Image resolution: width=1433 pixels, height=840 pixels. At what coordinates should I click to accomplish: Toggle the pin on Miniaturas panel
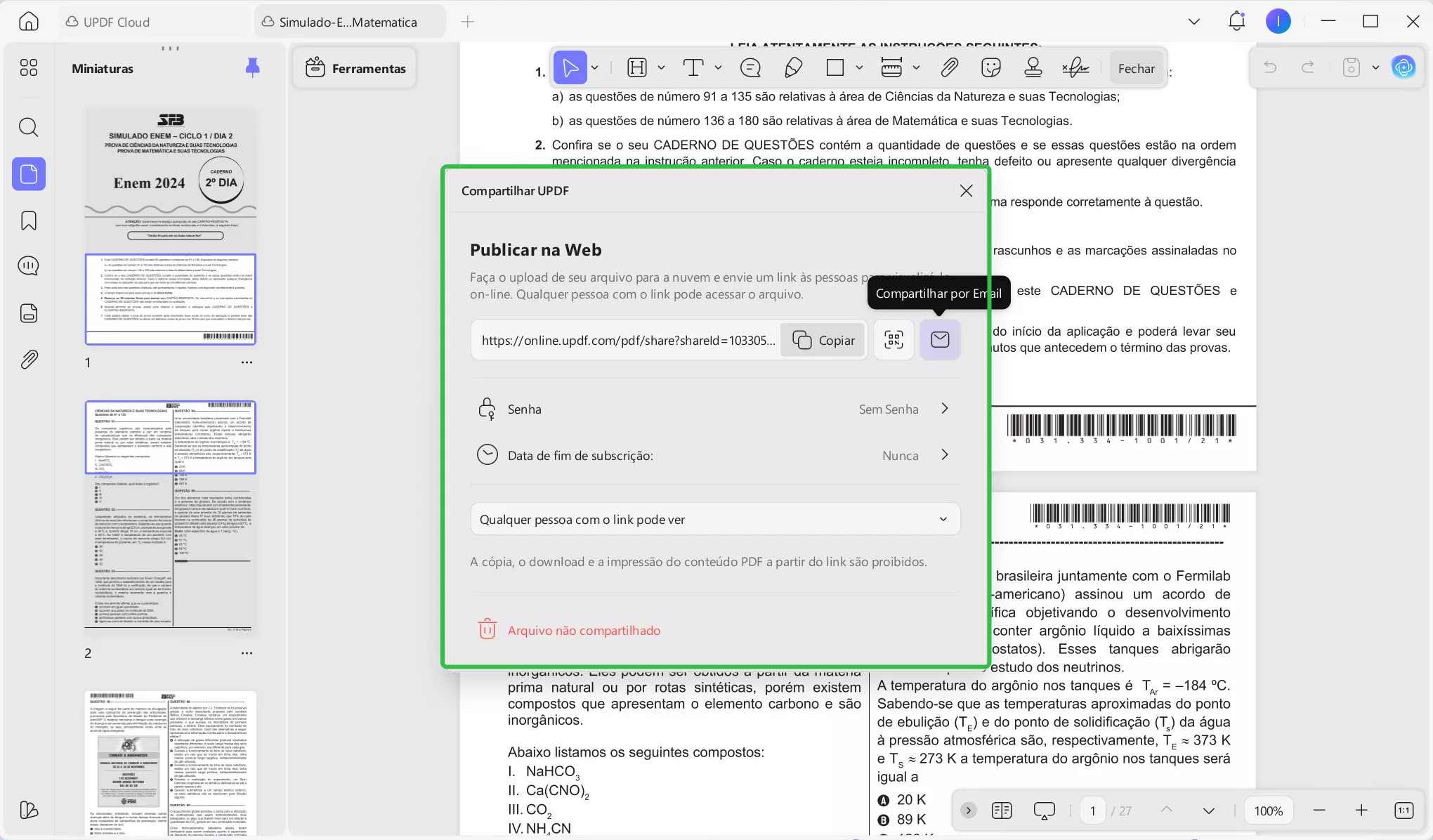pyautogui.click(x=252, y=67)
